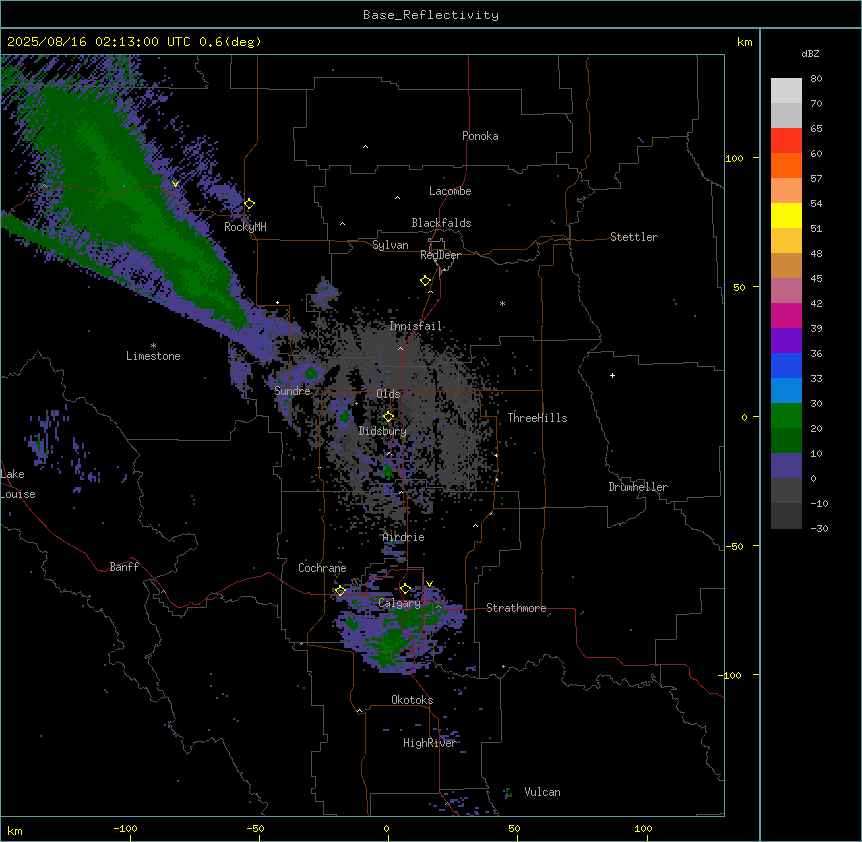Click the asterisk marker above Limestone
Viewport: 862px width, 842px height.
coord(153,346)
